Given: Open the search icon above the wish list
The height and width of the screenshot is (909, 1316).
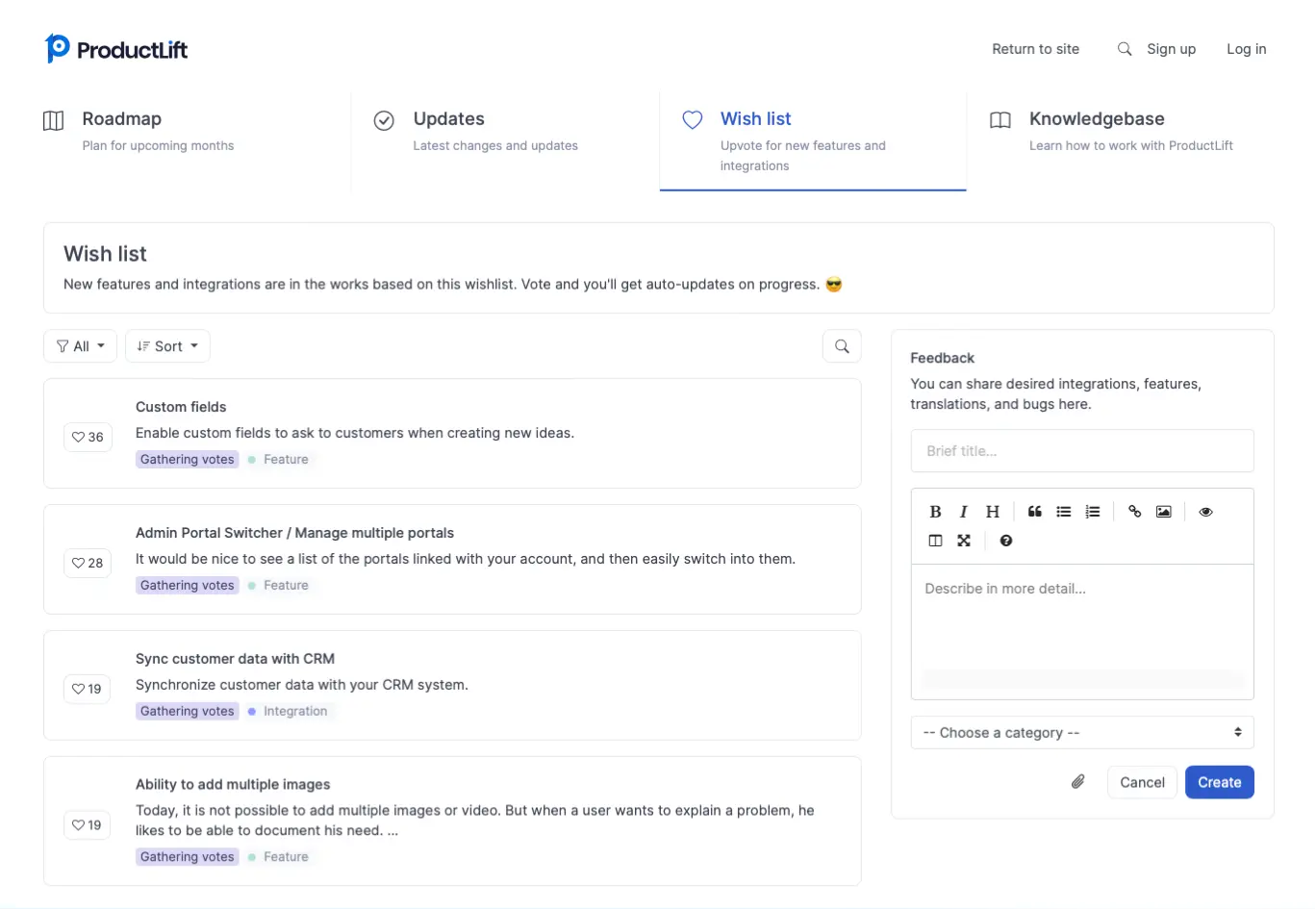Looking at the screenshot, I should coord(842,346).
